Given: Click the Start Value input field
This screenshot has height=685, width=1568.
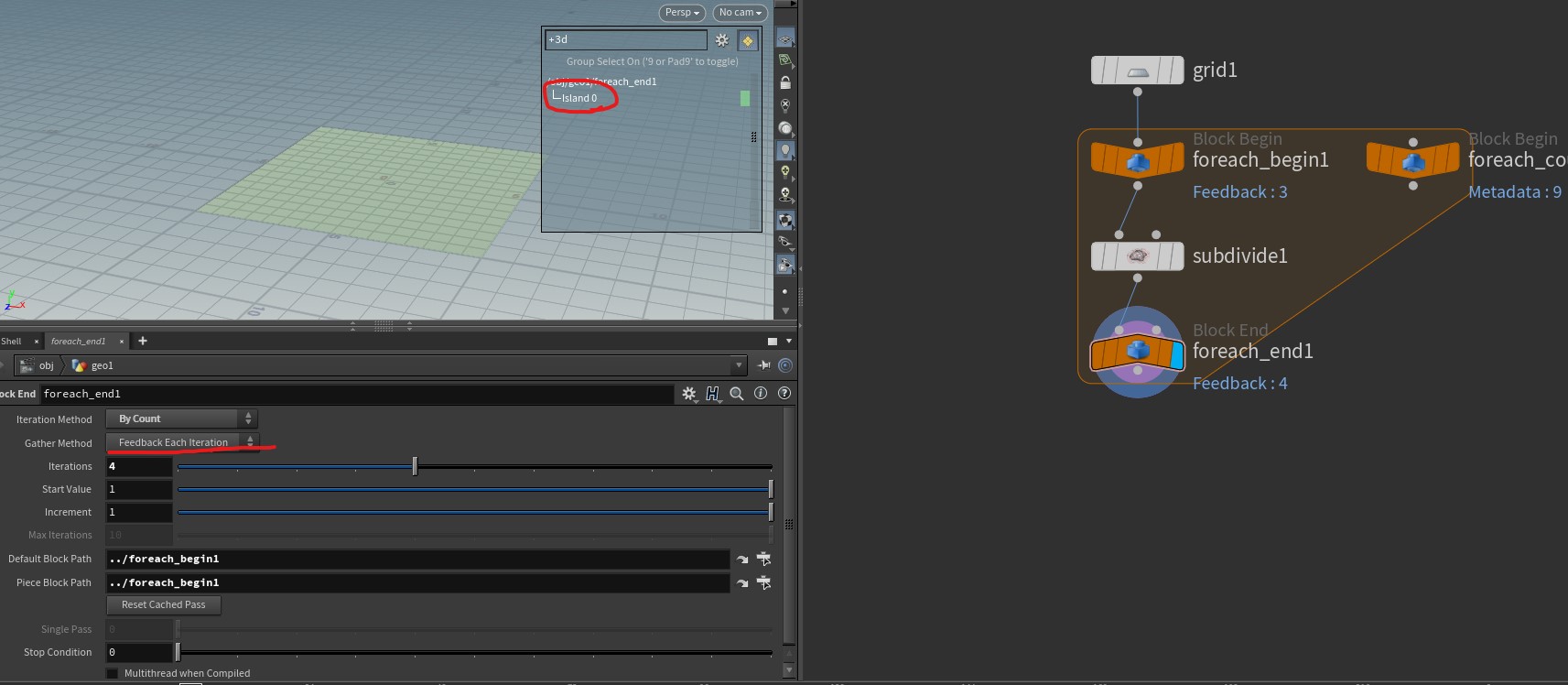Looking at the screenshot, I should click(139, 489).
